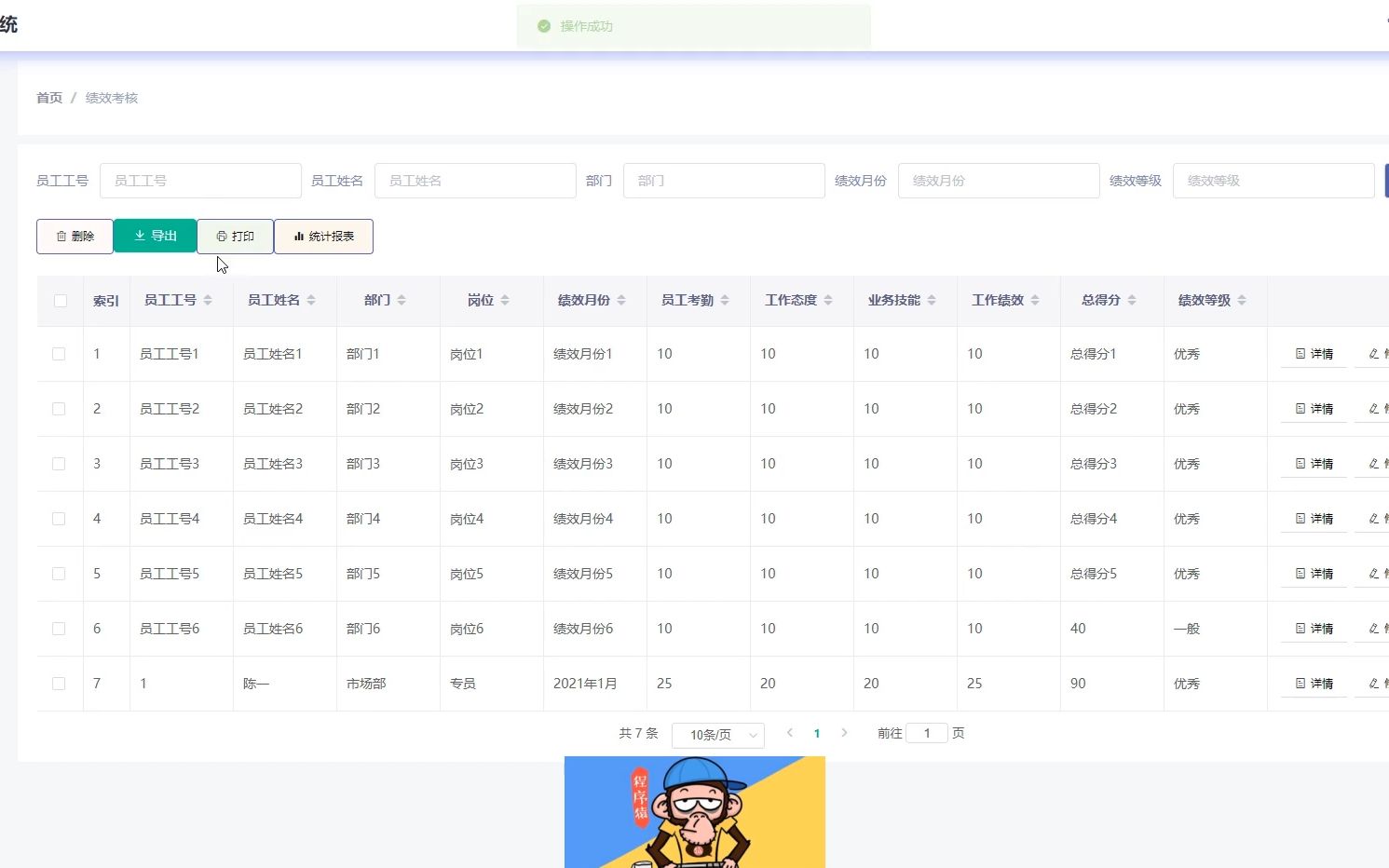Click the edit pencil icon in the first row
The width and height of the screenshot is (1389, 868).
[x=1374, y=354]
